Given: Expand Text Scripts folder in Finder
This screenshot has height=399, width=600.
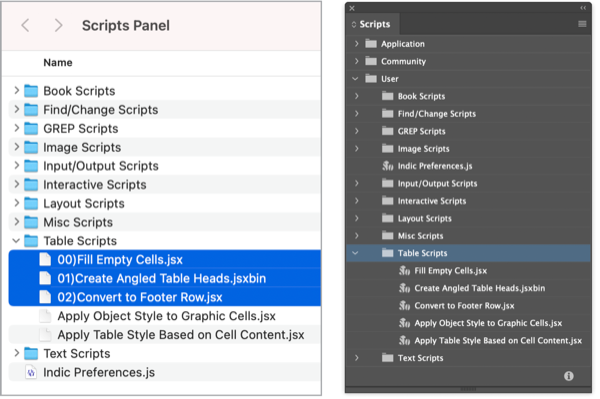Looking at the screenshot, I should pos(16,353).
